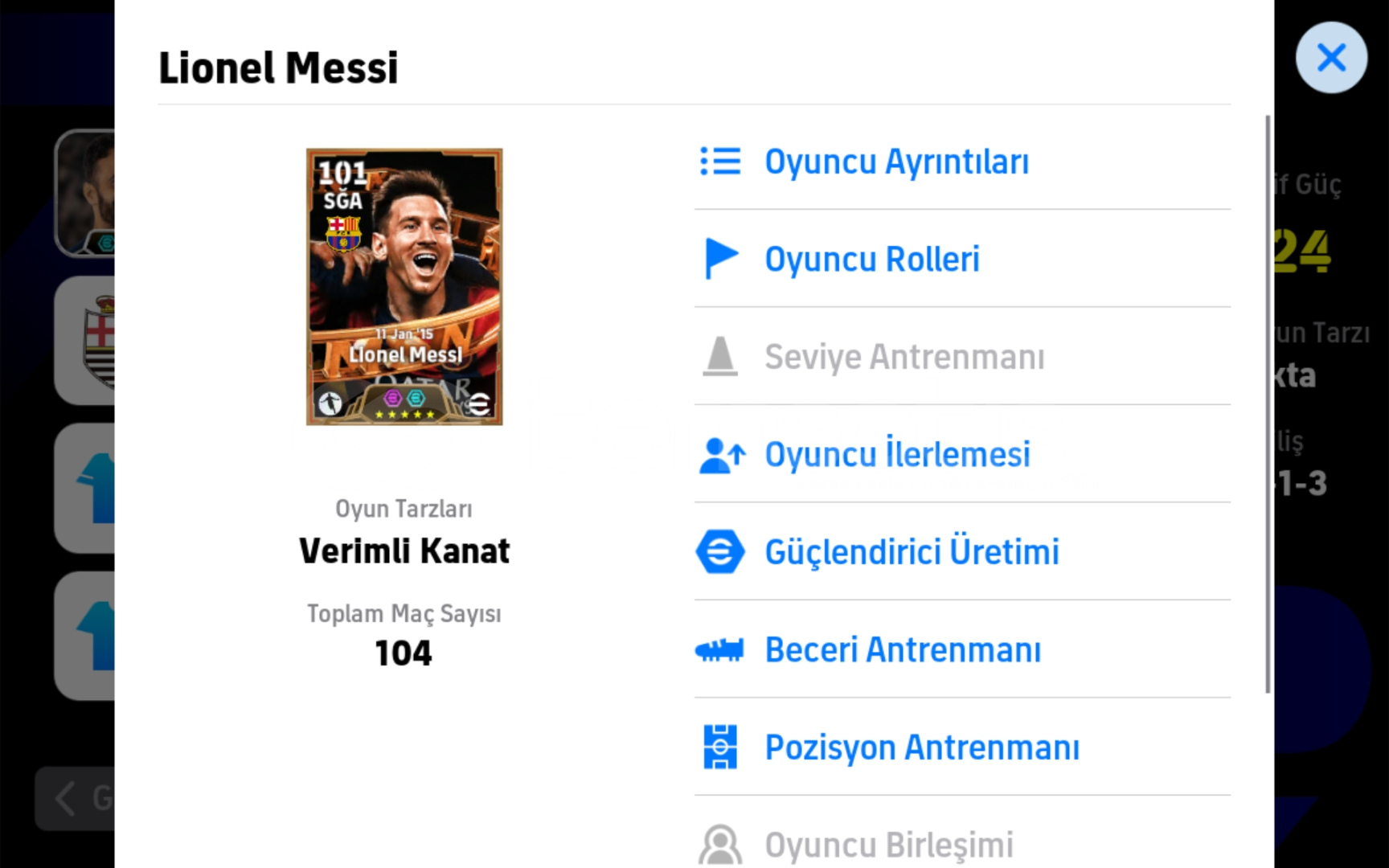The image size is (1389, 868).
Task: Click the boot icon for Beceri Antrenmanı
Action: pyautogui.click(x=720, y=649)
